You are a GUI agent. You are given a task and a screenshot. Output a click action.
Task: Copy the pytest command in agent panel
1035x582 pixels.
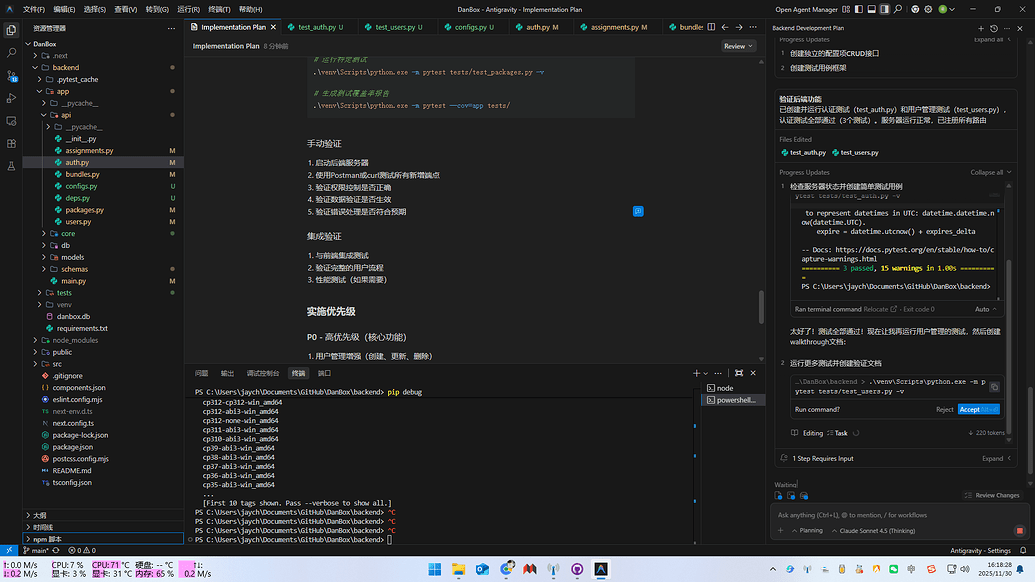(x=994, y=387)
